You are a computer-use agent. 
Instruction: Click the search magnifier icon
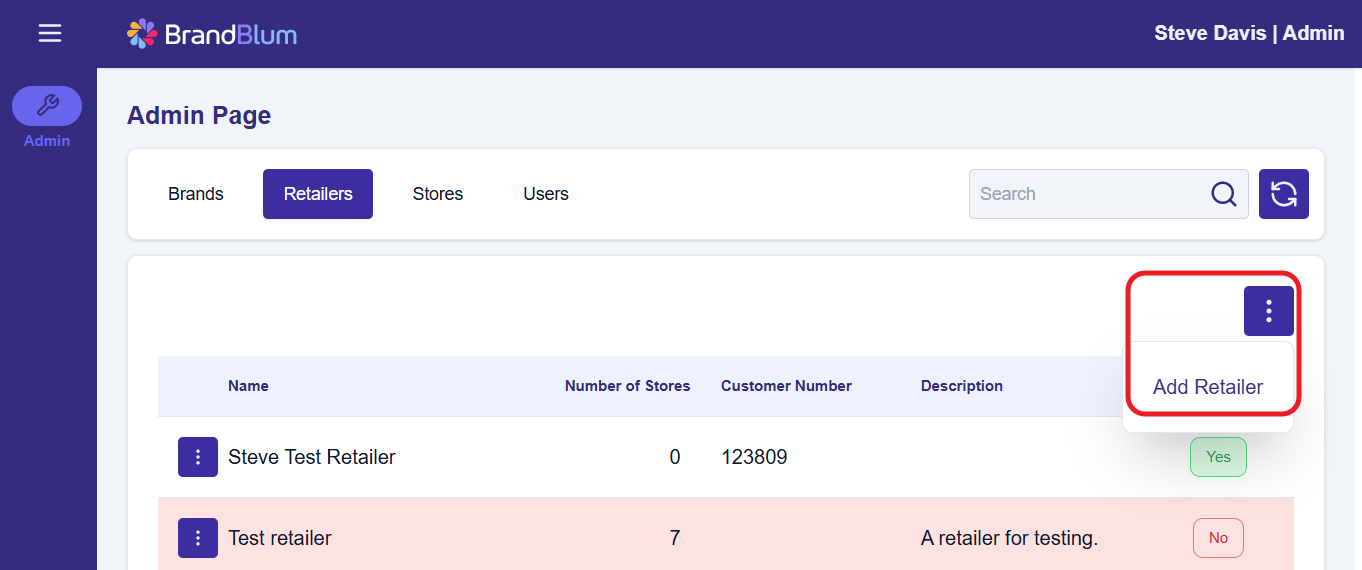tap(1224, 194)
